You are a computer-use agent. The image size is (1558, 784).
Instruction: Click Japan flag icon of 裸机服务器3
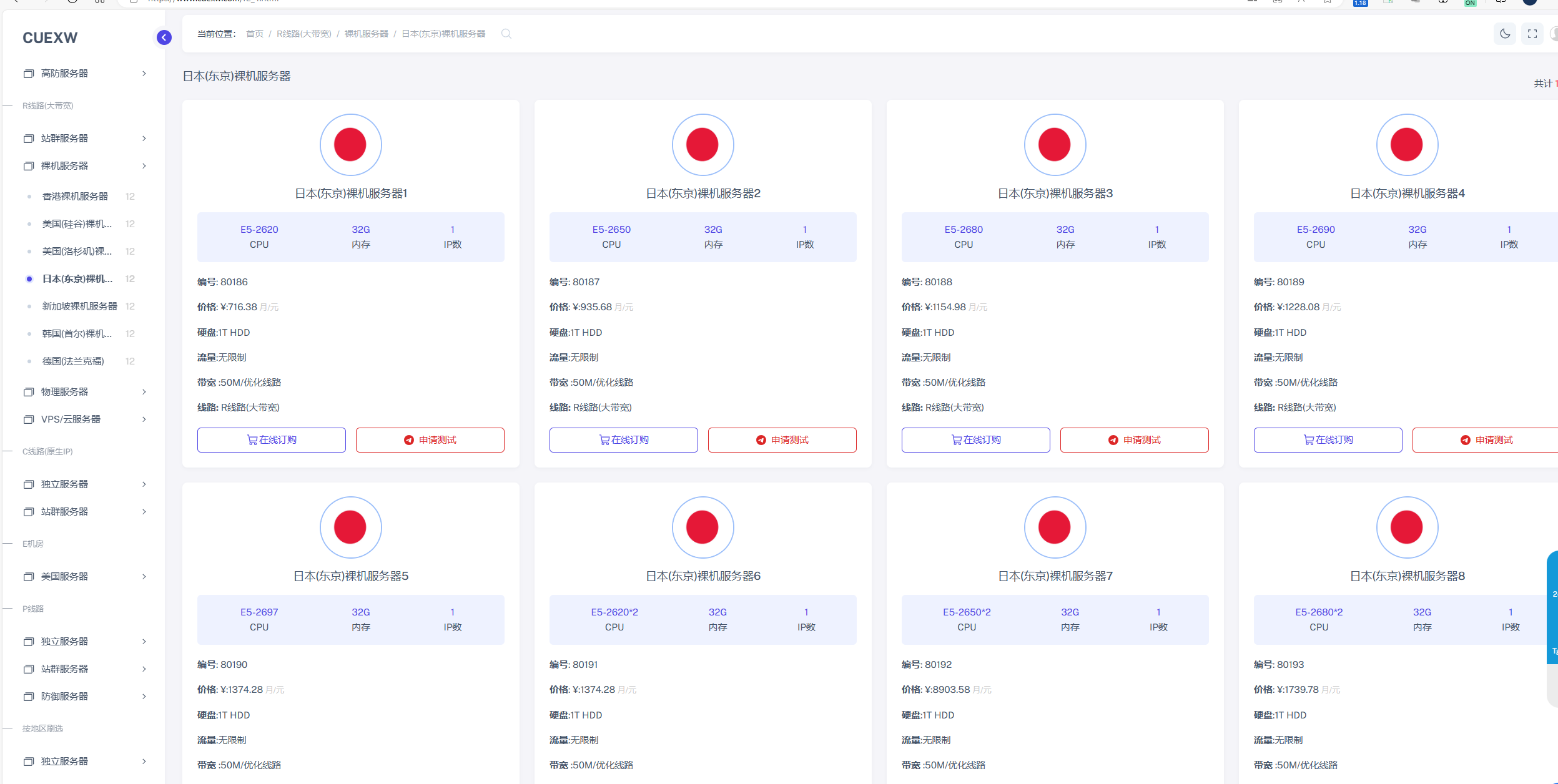(1055, 145)
